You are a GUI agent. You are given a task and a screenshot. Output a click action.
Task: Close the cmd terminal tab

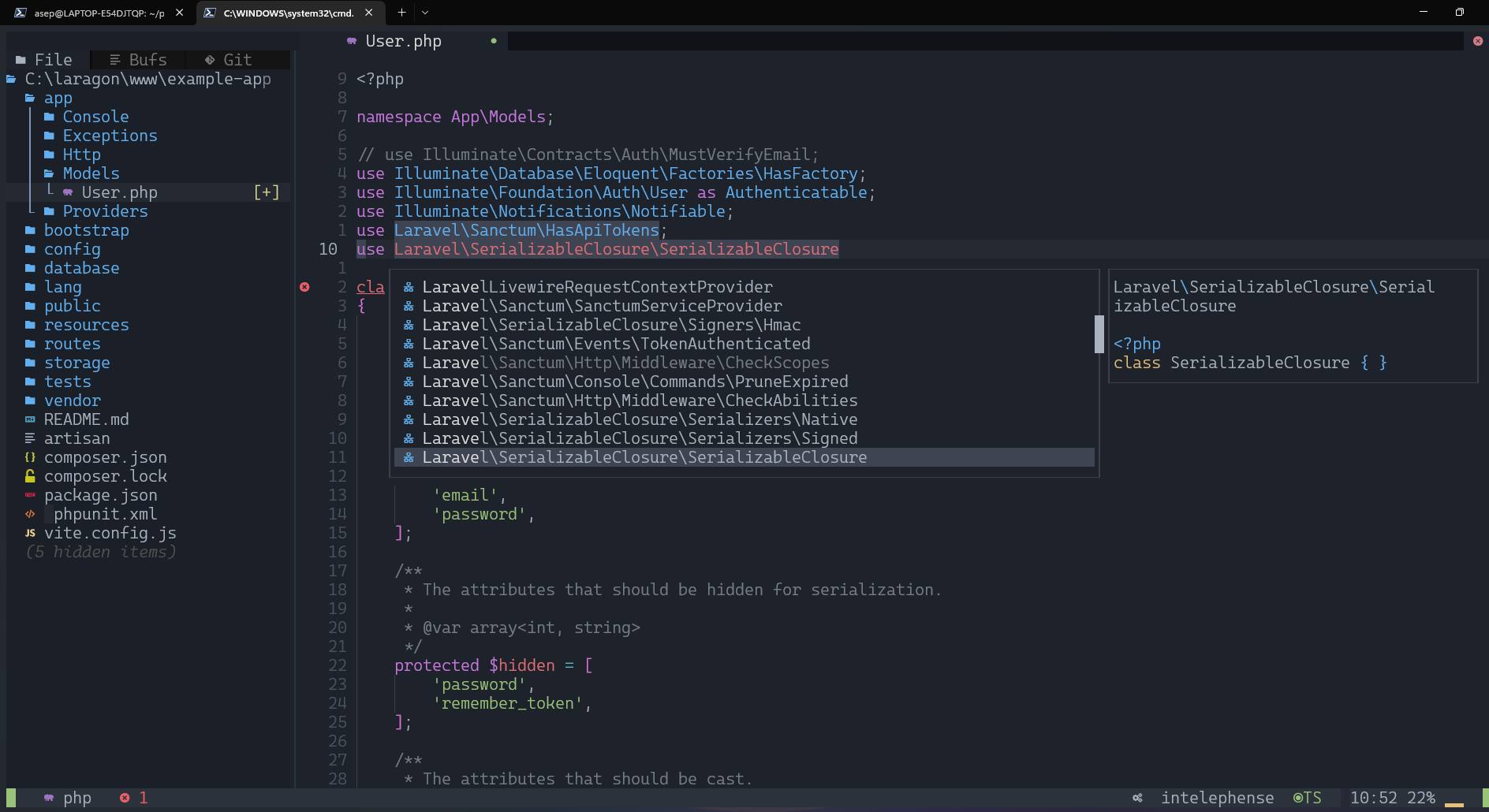point(369,13)
